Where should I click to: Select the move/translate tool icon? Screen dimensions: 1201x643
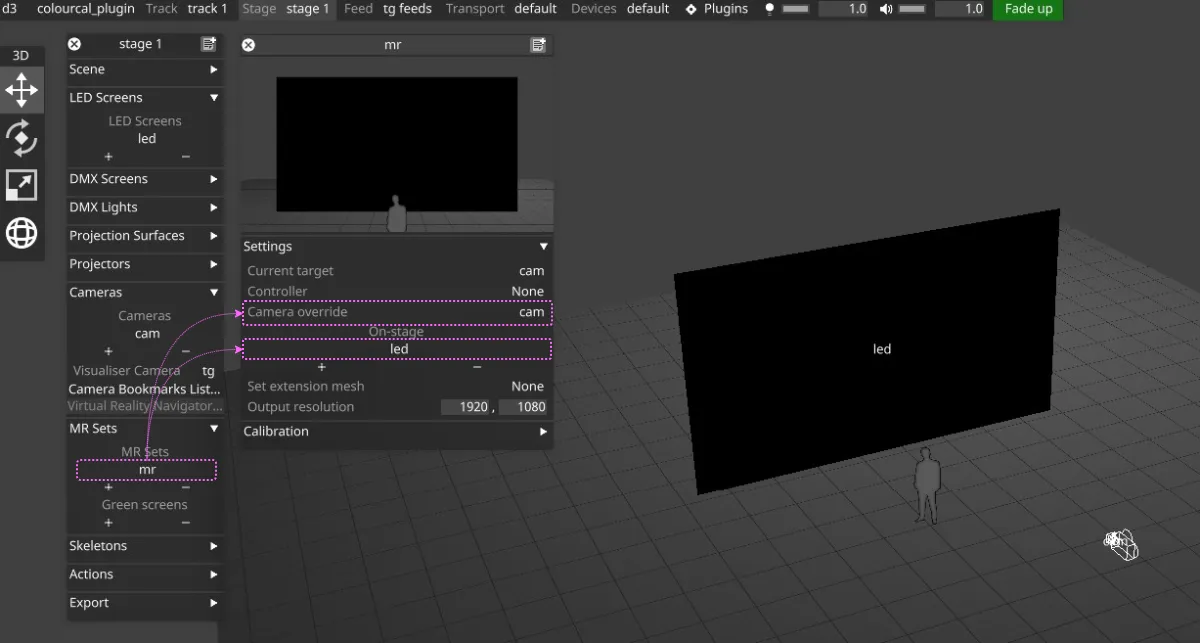tap(21, 90)
